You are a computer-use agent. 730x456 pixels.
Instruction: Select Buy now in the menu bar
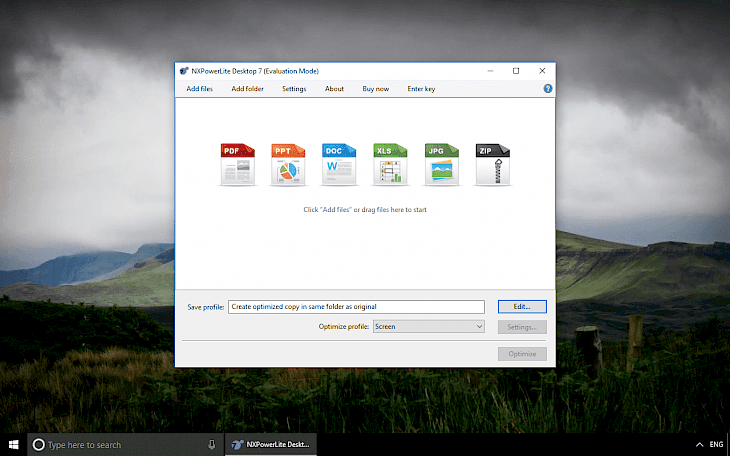click(376, 88)
